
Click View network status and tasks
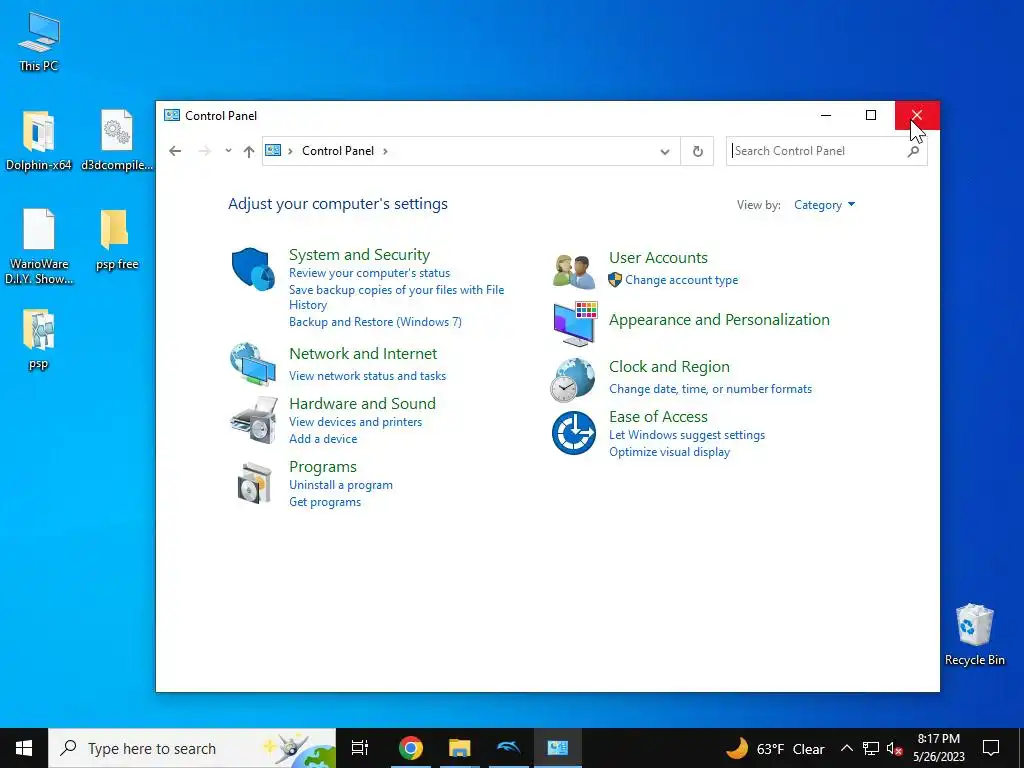[367, 376]
